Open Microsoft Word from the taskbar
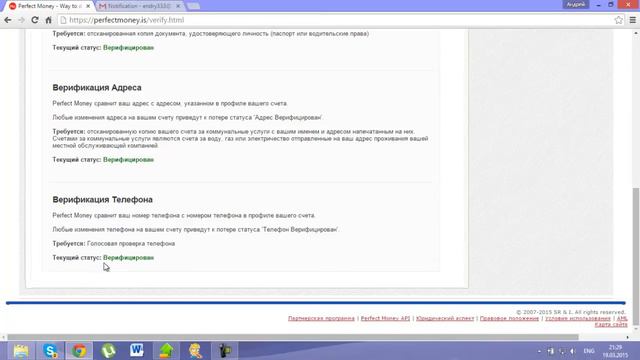 click(137, 351)
